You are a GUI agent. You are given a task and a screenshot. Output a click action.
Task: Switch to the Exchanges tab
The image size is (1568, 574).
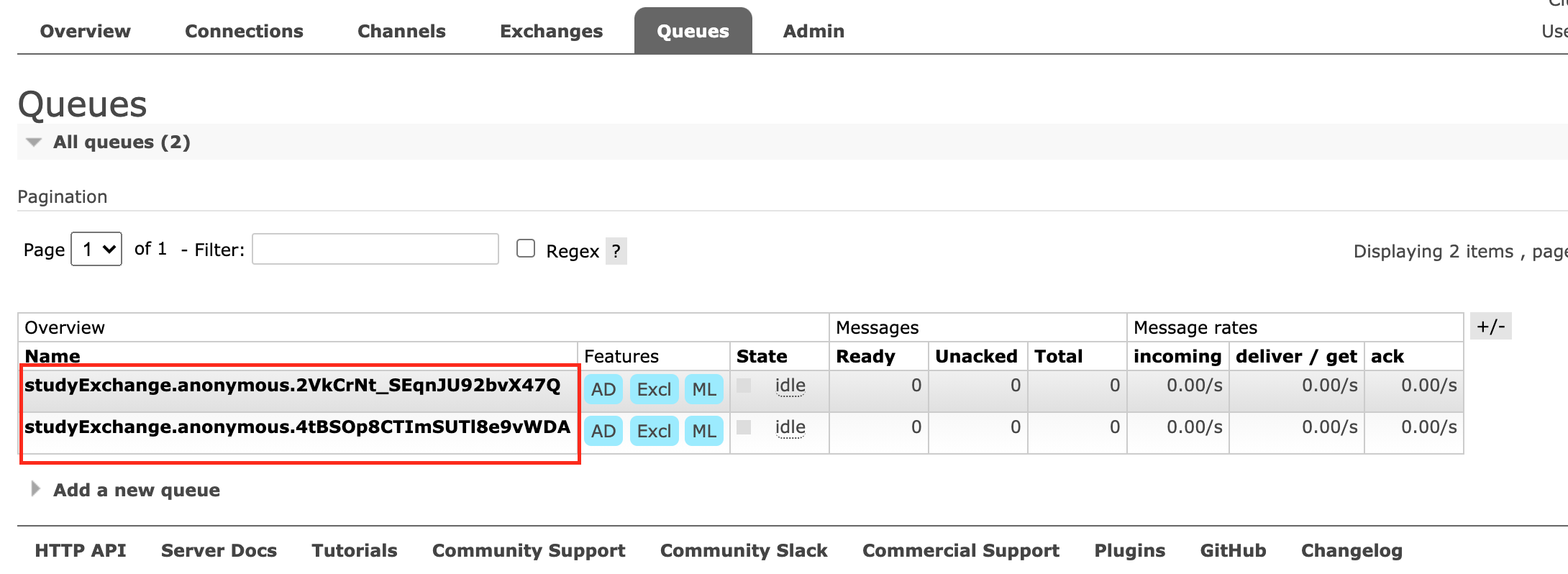(x=551, y=31)
